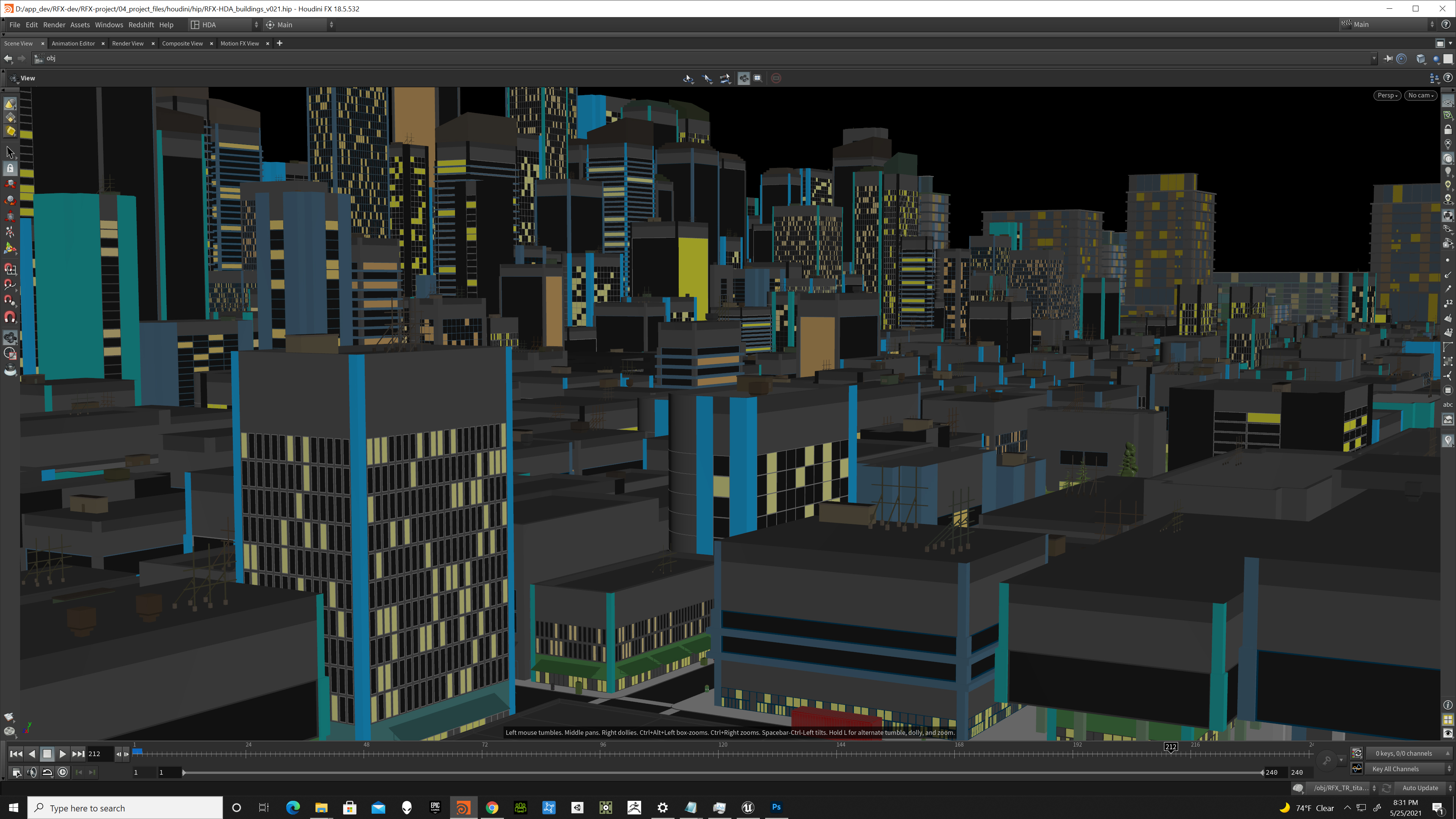Open the Redshift menu
1456x819 pixels.
pos(141,25)
